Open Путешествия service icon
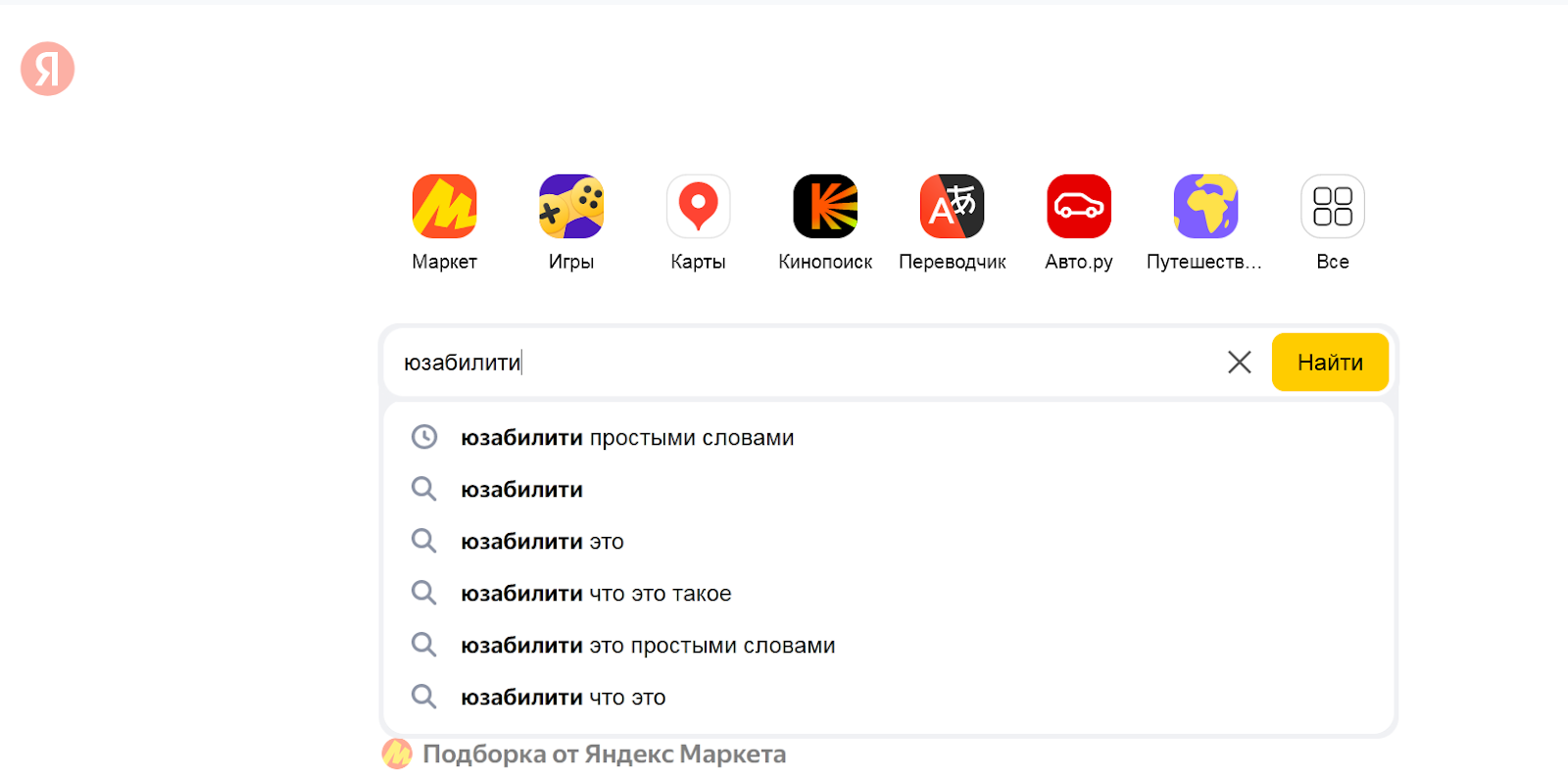1568x780 pixels. pos(1204,206)
